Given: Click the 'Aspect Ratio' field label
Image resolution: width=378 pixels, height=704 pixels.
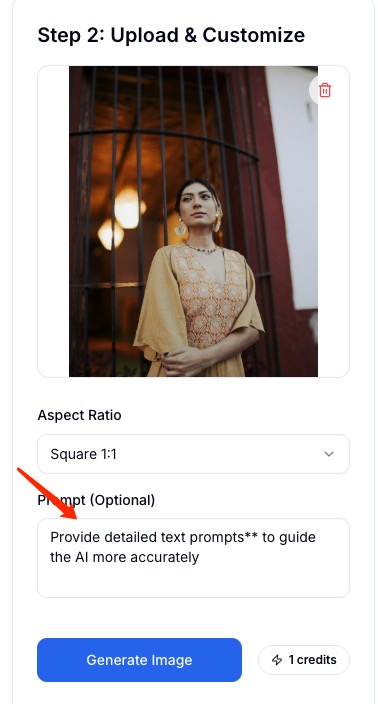Looking at the screenshot, I should click(x=79, y=415).
